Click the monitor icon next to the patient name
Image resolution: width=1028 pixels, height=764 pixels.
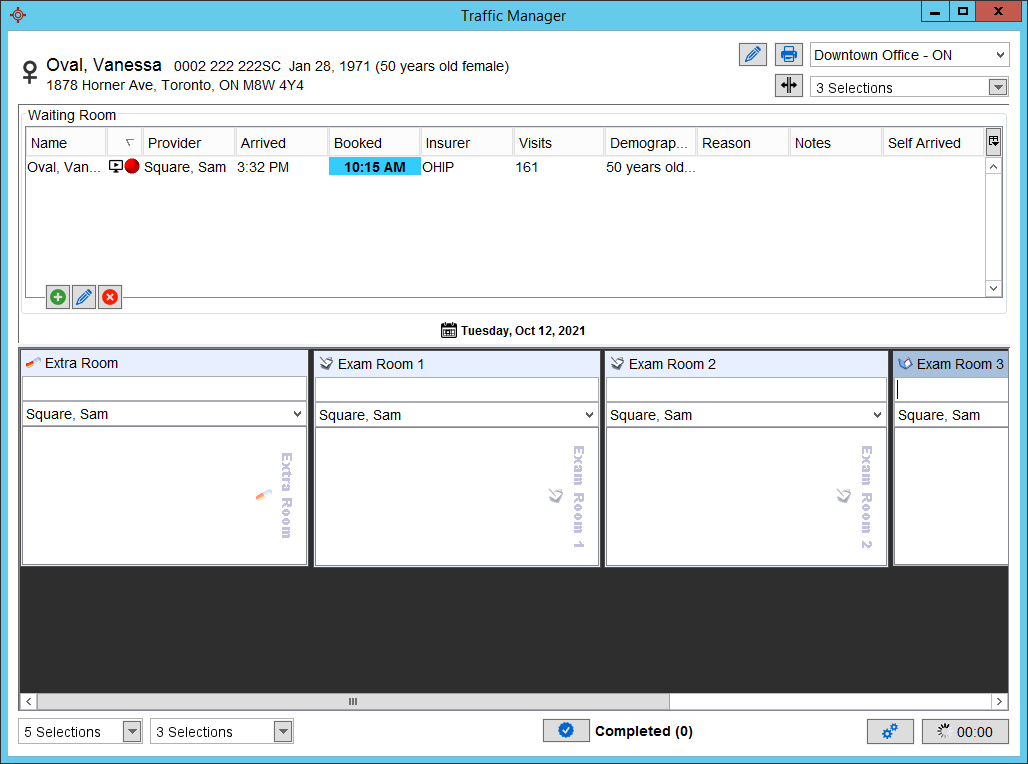[114, 167]
